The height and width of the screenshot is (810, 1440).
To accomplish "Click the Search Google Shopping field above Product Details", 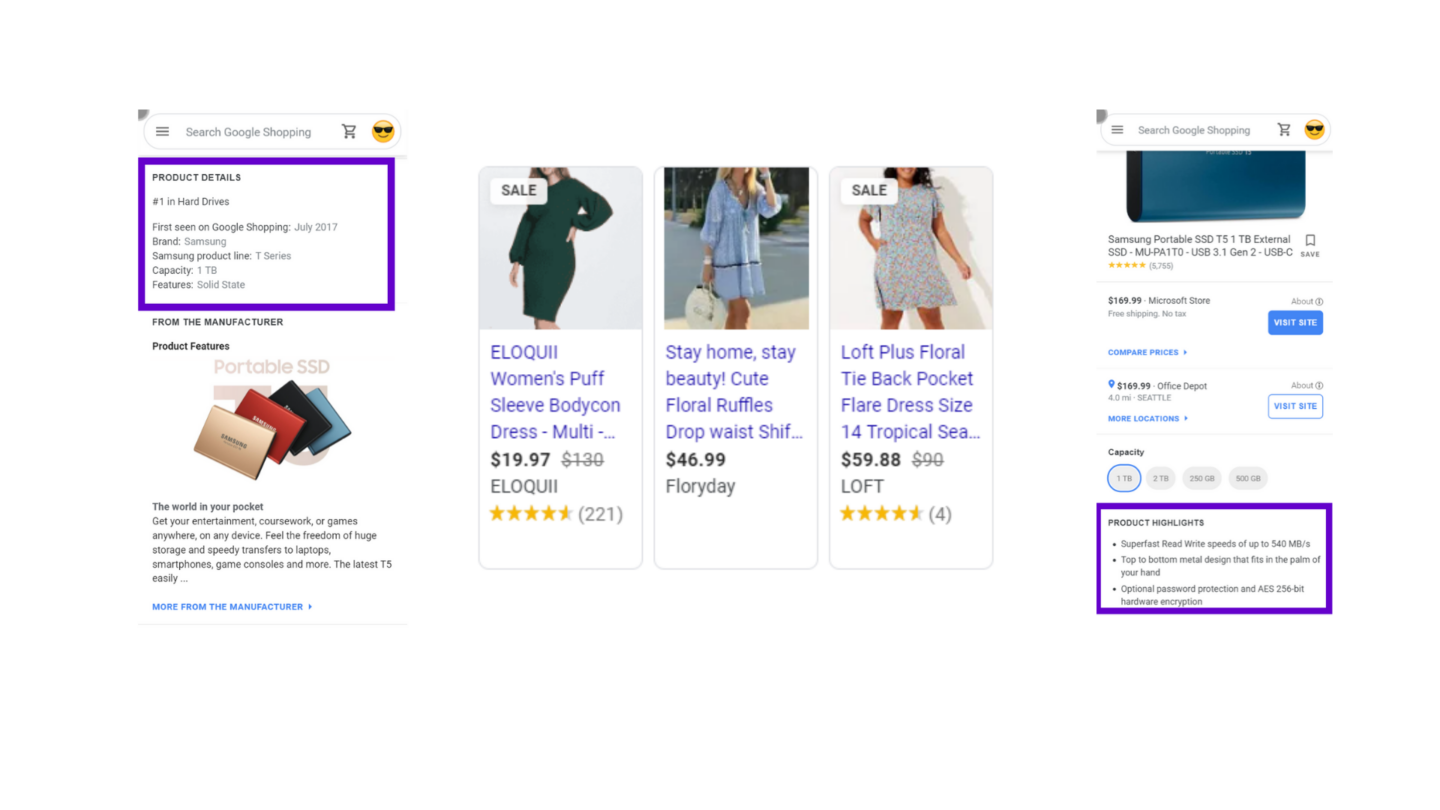I will point(248,132).
